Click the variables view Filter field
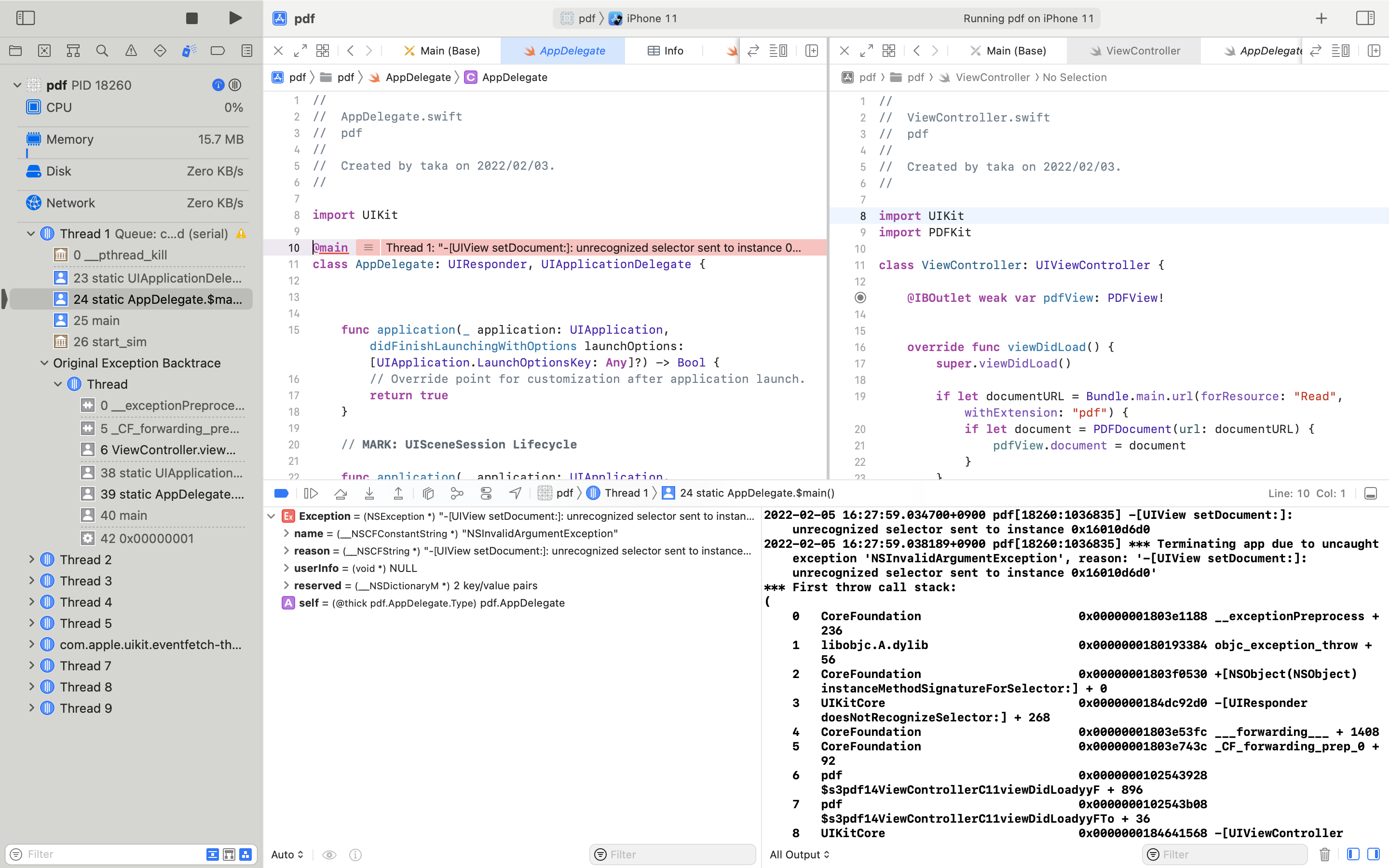 [673, 854]
